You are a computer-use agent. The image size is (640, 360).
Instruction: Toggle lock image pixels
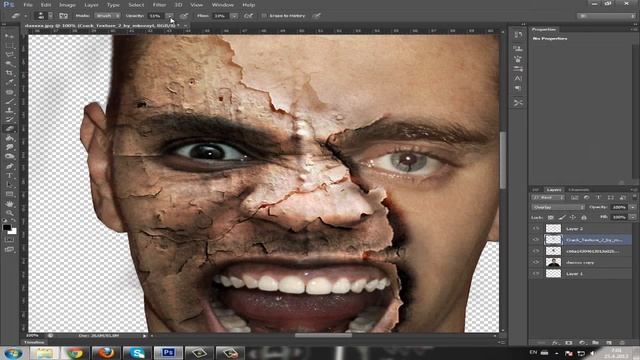[x=562, y=218]
